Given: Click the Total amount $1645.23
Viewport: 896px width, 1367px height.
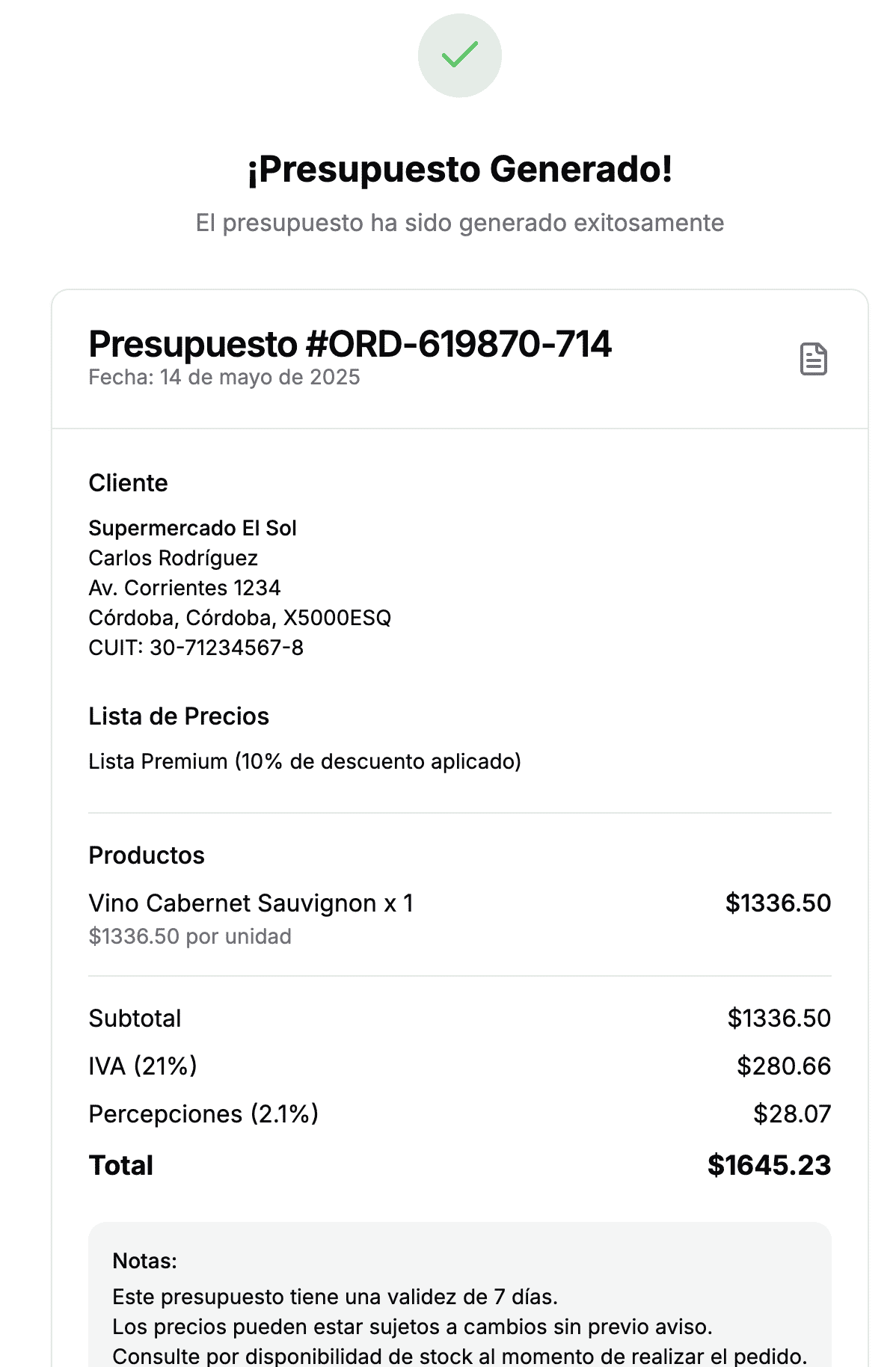Looking at the screenshot, I should (x=769, y=1165).
